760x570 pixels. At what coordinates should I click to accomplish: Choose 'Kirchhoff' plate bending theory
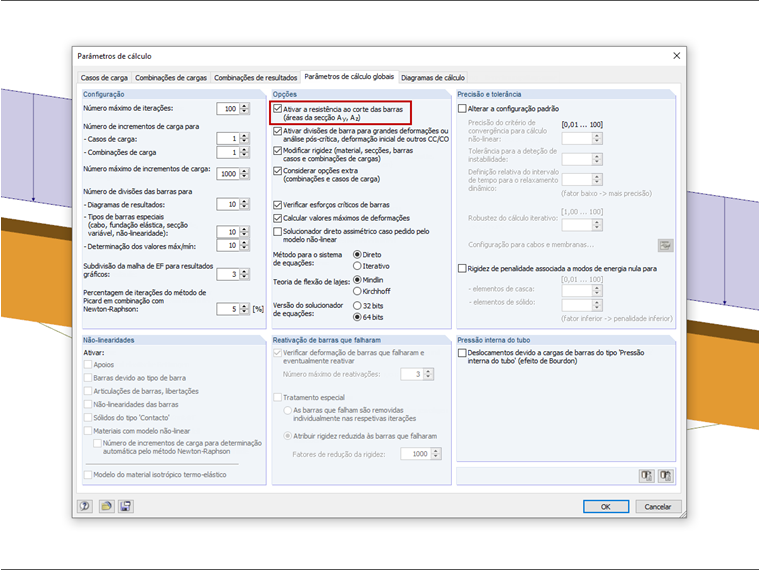click(357, 291)
